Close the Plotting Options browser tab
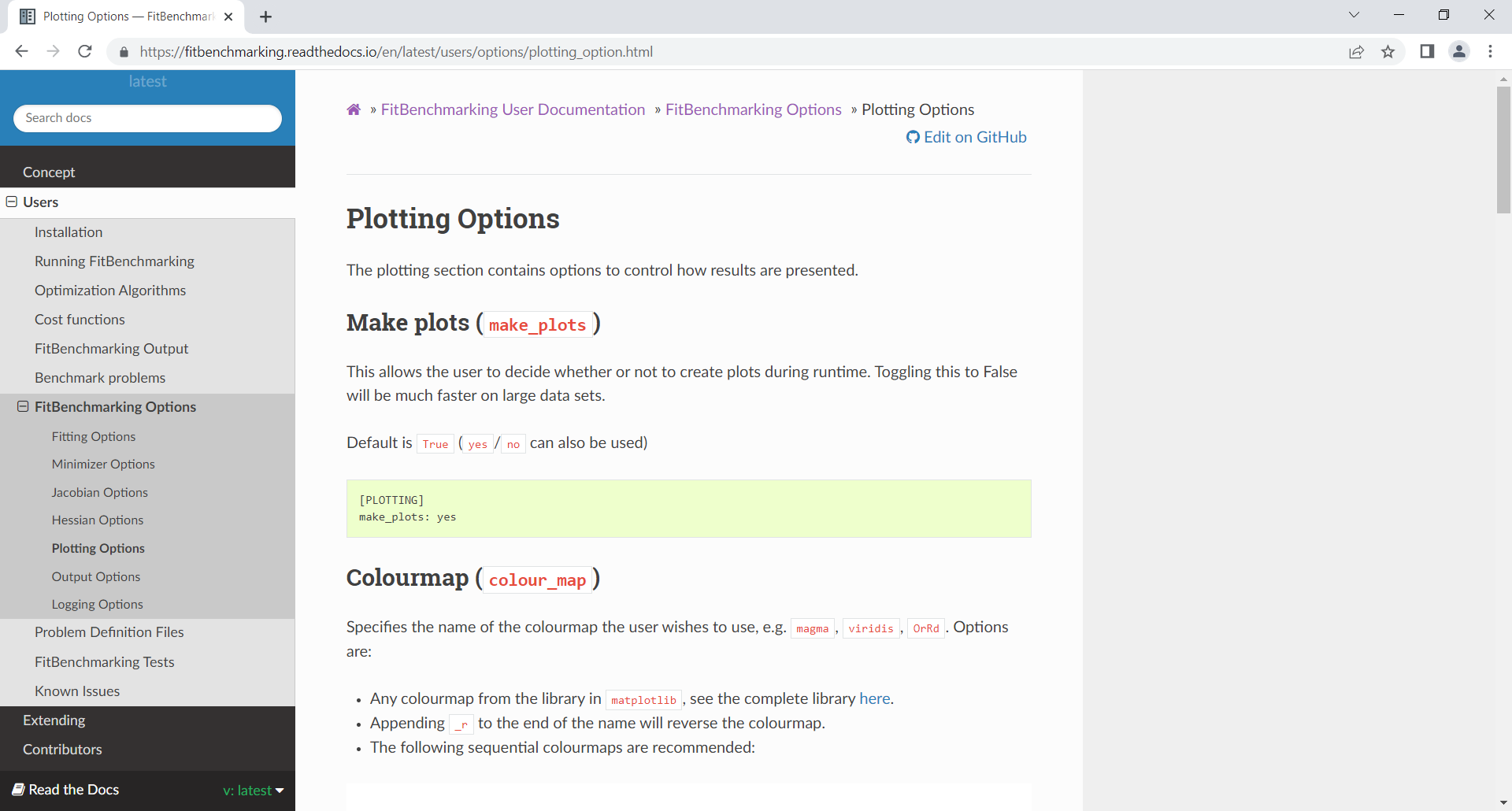Image resolution: width=1512 pixels, height=811 pixels. 228,17
